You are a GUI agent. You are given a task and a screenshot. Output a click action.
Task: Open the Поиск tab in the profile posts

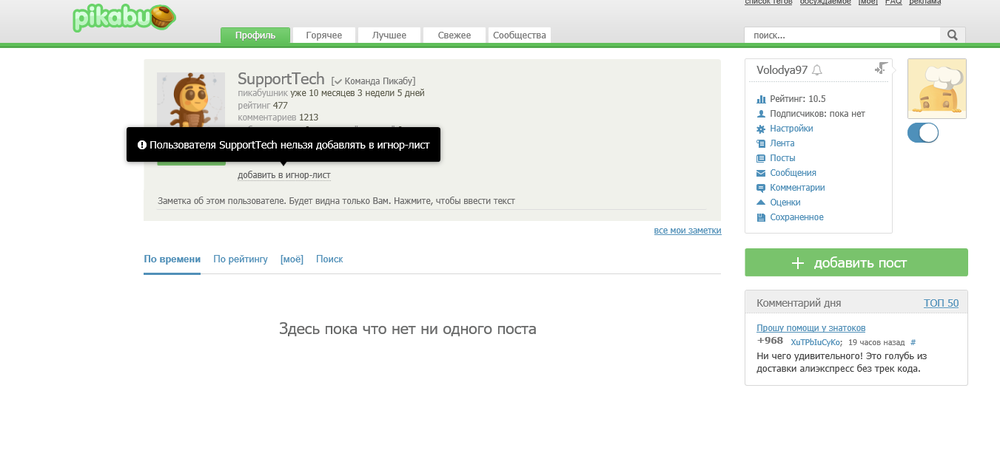tap(329, 259)
